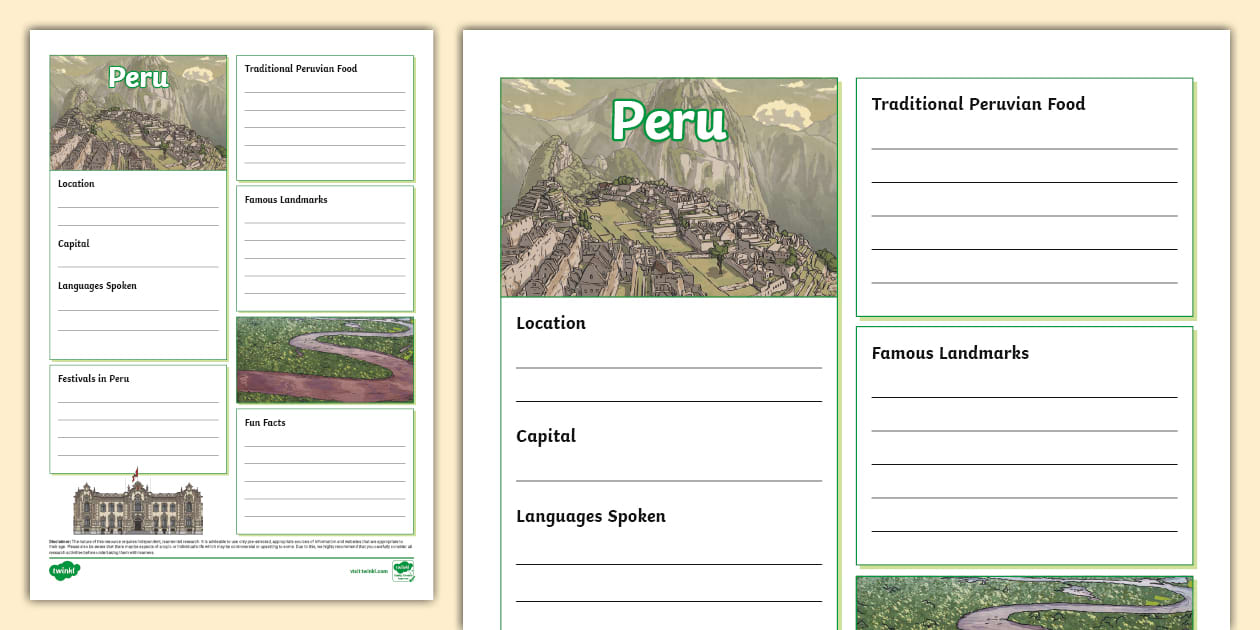Viewport: 1260px width, 630px height.
Task: Click the twinkl quality badge near the page footer
Action: (x=403, y=571)
